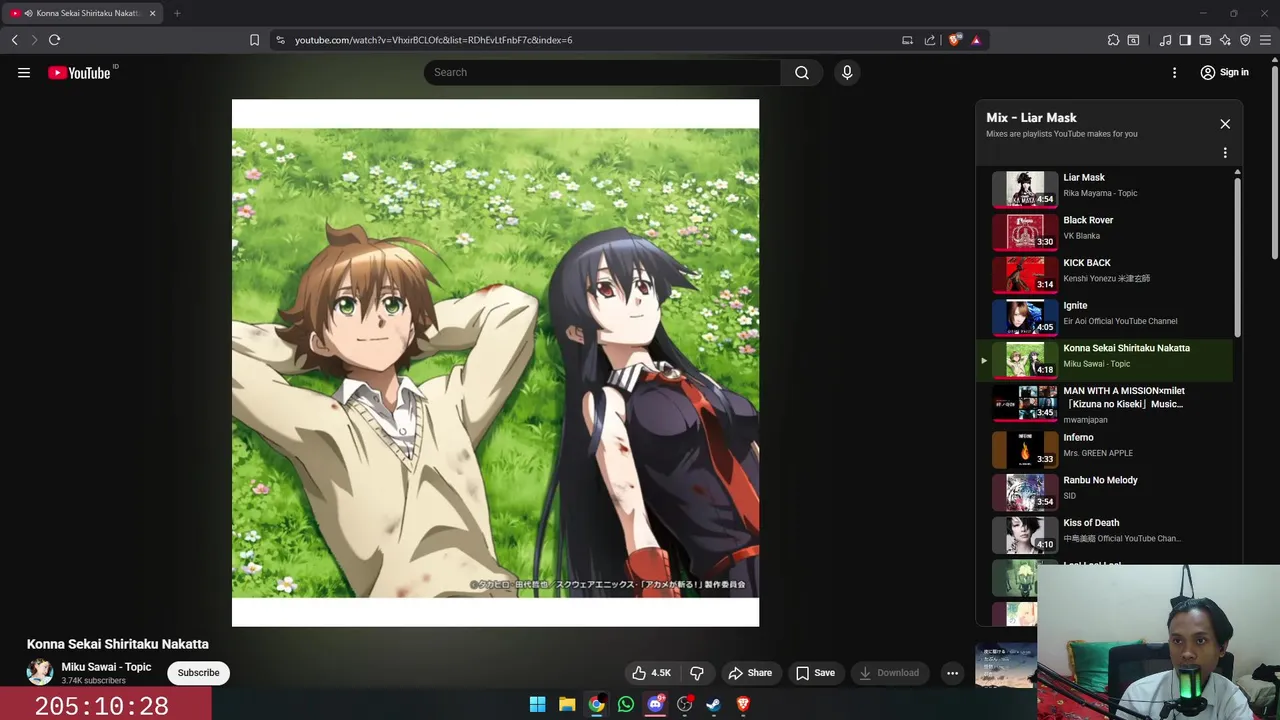The height and width of the screenshot is (720, 1280).
Task: Open the Miku Sawai - Topic channel link
Action: [106, 667]
